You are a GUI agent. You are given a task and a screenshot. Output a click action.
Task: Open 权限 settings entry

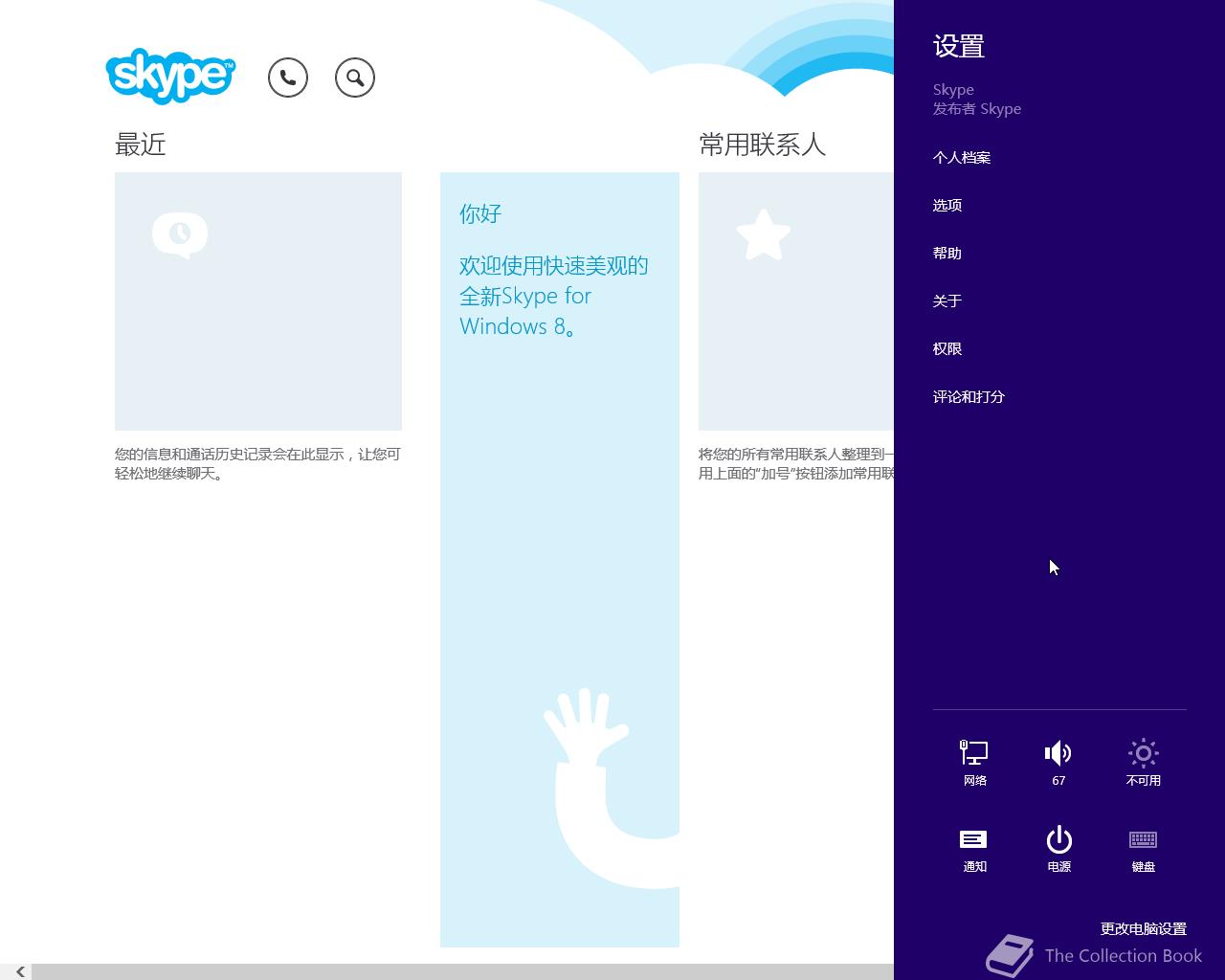click(947, 349)
